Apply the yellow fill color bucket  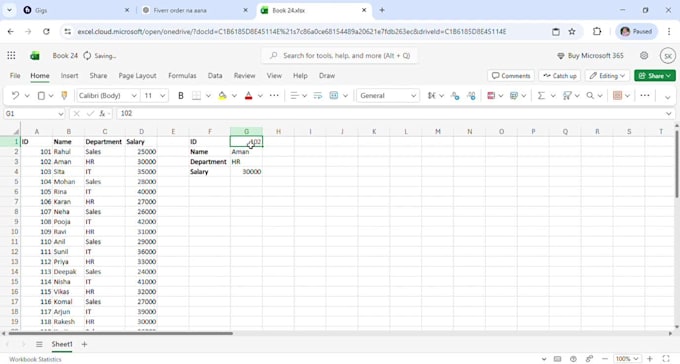pos(222,95)
